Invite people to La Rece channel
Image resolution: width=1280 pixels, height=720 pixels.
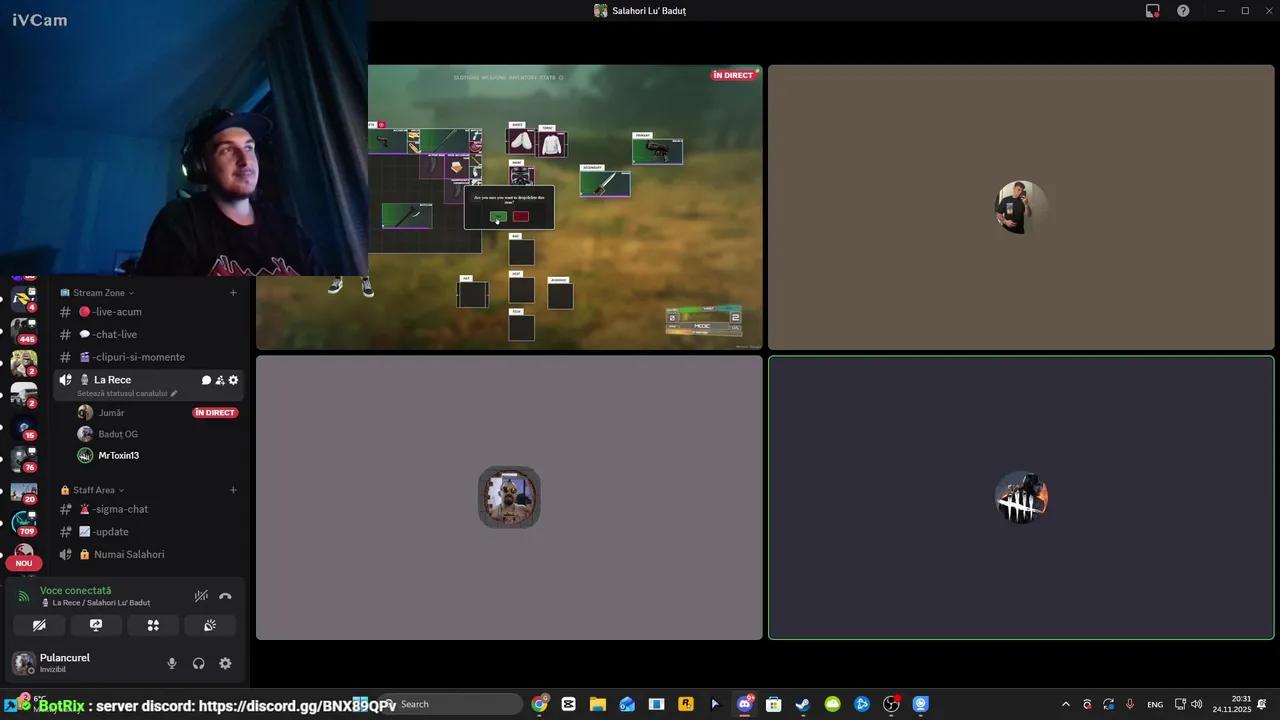220,380
